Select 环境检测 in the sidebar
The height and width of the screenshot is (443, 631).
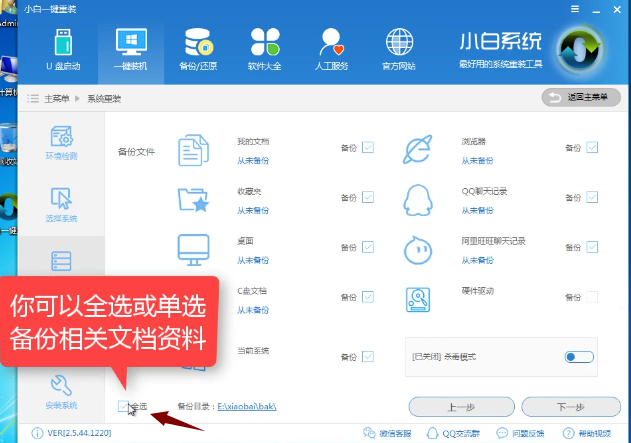(x=62, y=143)
